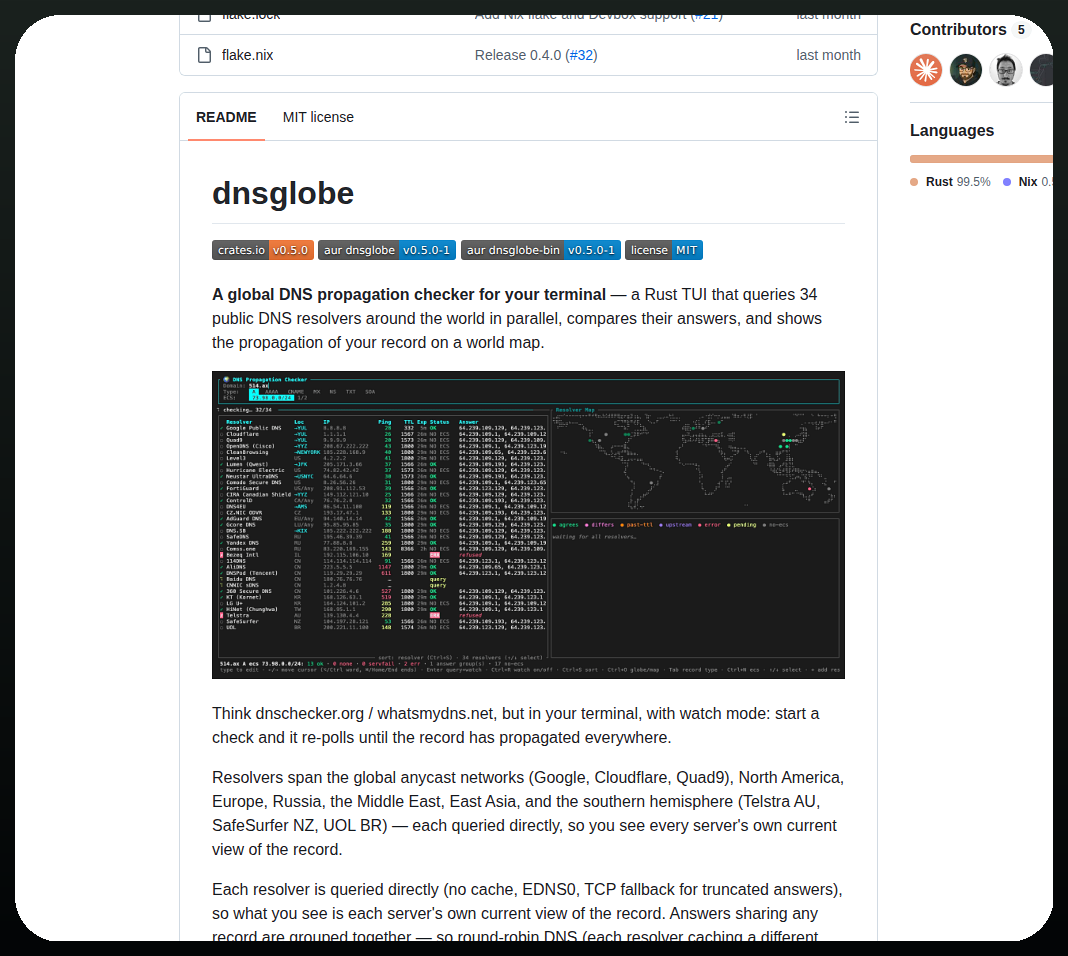Screen dimensions: 1068x956
Task: Switch to the README tab
Action: pos(226,117)
